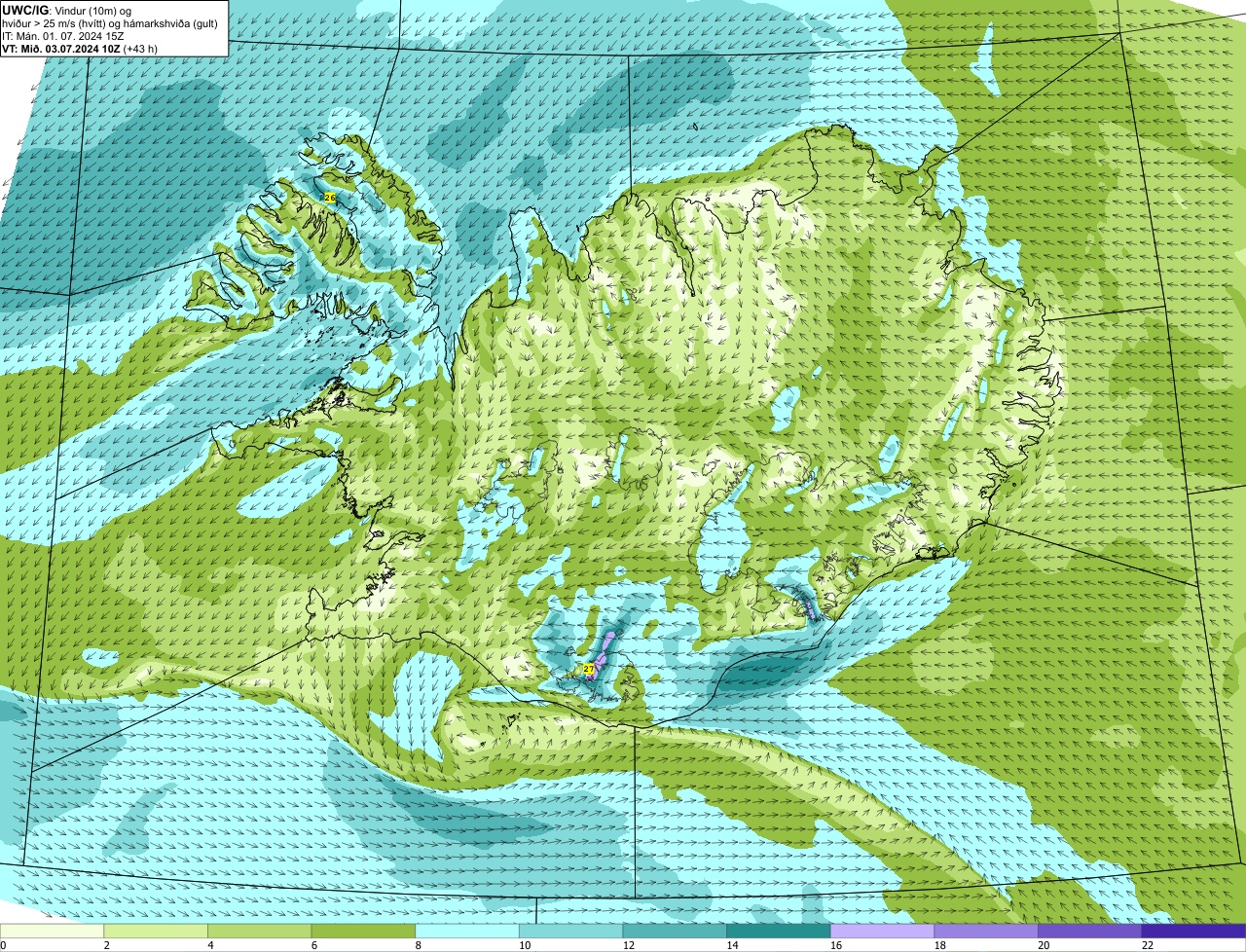Select the 4–6 m/s legend color
This screenshot has width=1246, height=952.
coord(260,932)
